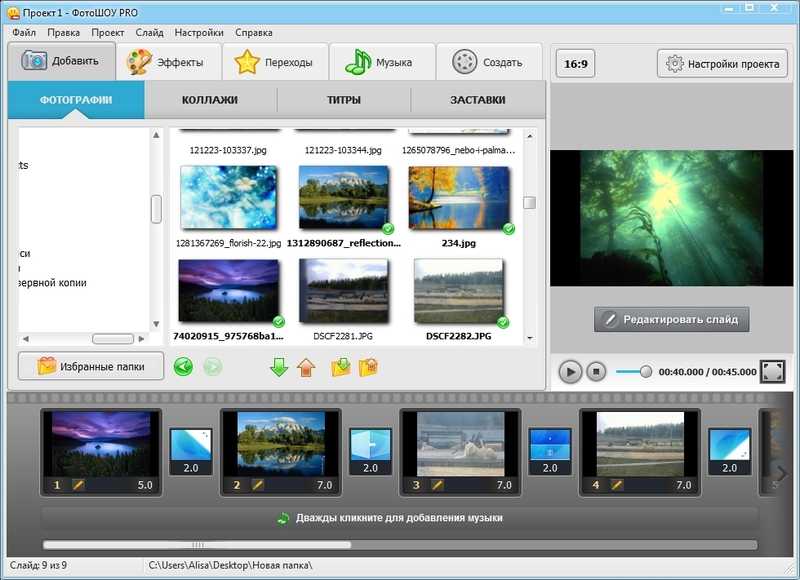Screen dimensions: 800x580
Task: Open the Правка menu
Action: point(63,33)
